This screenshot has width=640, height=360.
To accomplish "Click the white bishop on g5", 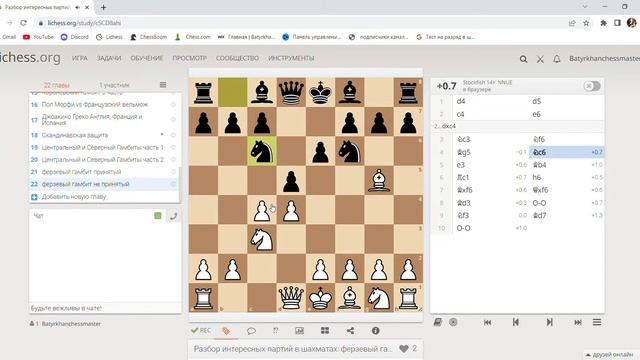I will (x=379, y=180).
